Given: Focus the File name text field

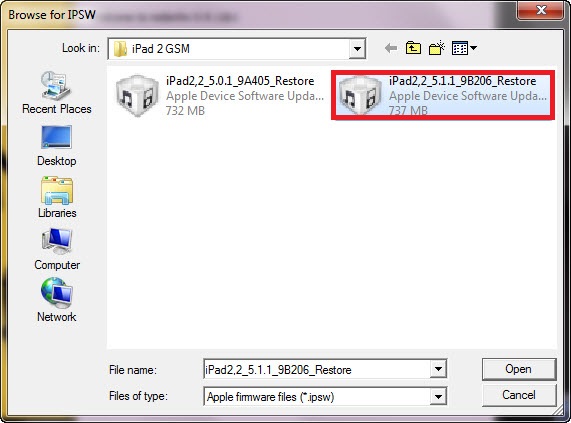Looking at the screenshot, I should tap(317, 369).
